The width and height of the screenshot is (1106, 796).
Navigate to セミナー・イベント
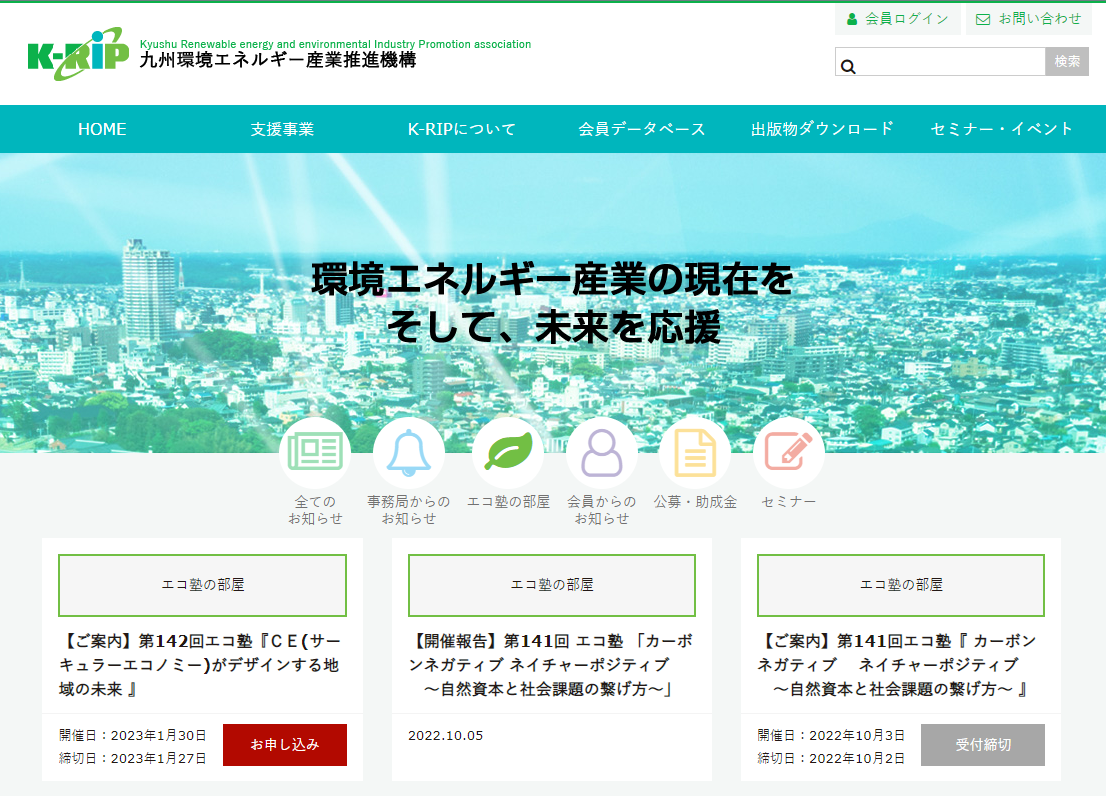click(x=999, y=129)
